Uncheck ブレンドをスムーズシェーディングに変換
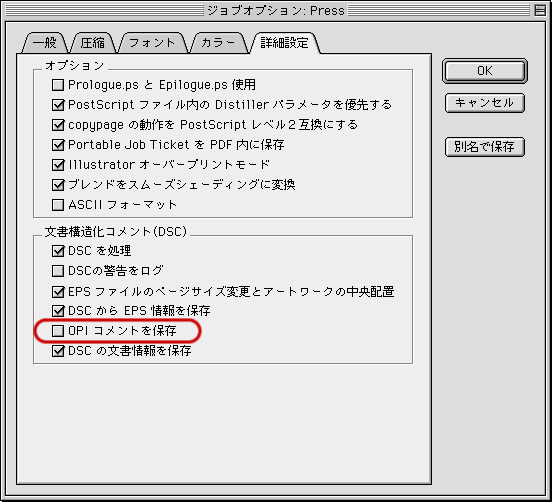 pos(58,185)
